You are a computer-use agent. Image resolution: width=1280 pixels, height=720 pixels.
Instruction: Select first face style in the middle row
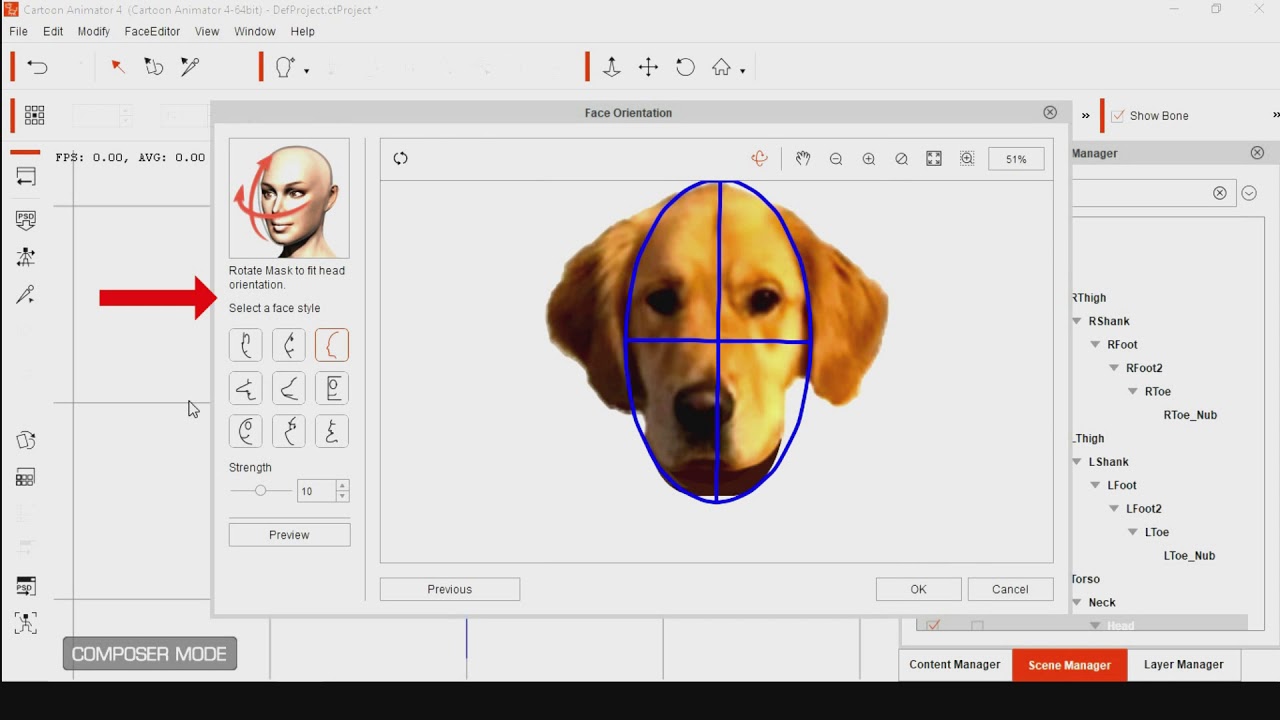pyautogui.click(x=246, y=388)
